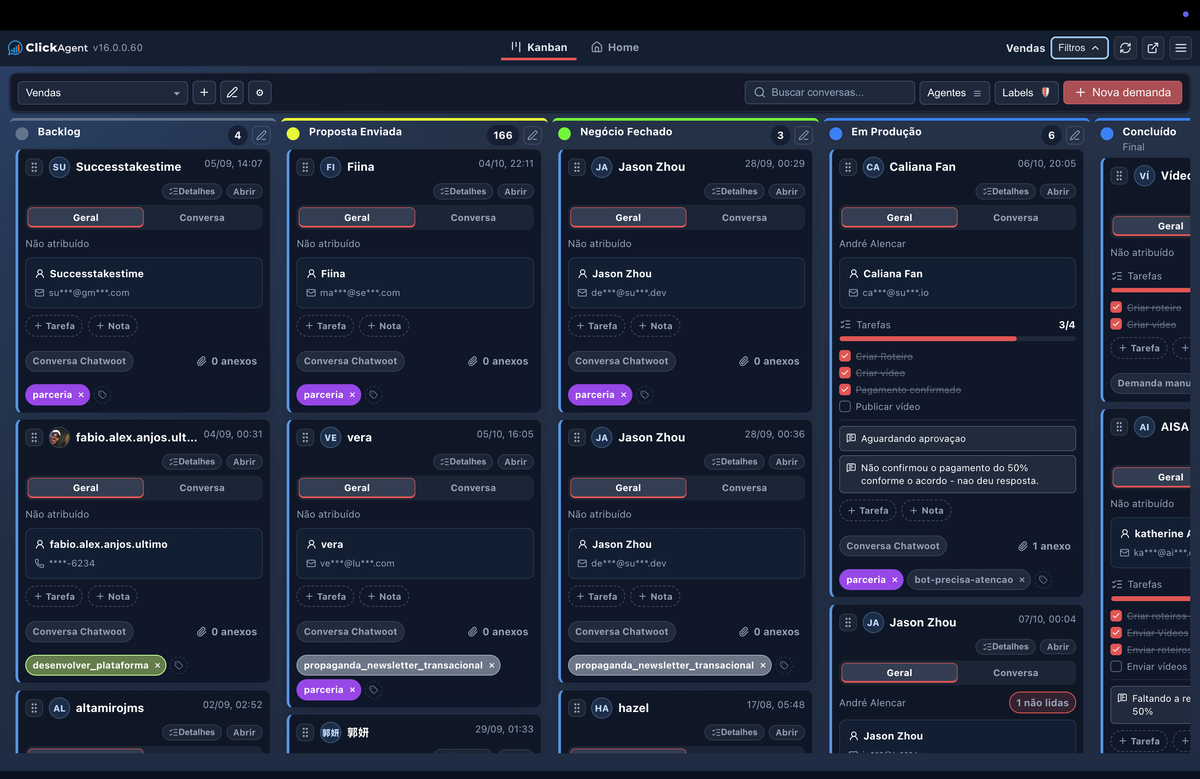Open board settings gear icon
Image resolution: width=1200 pixels, height=779 pixels.
point(260,93)
